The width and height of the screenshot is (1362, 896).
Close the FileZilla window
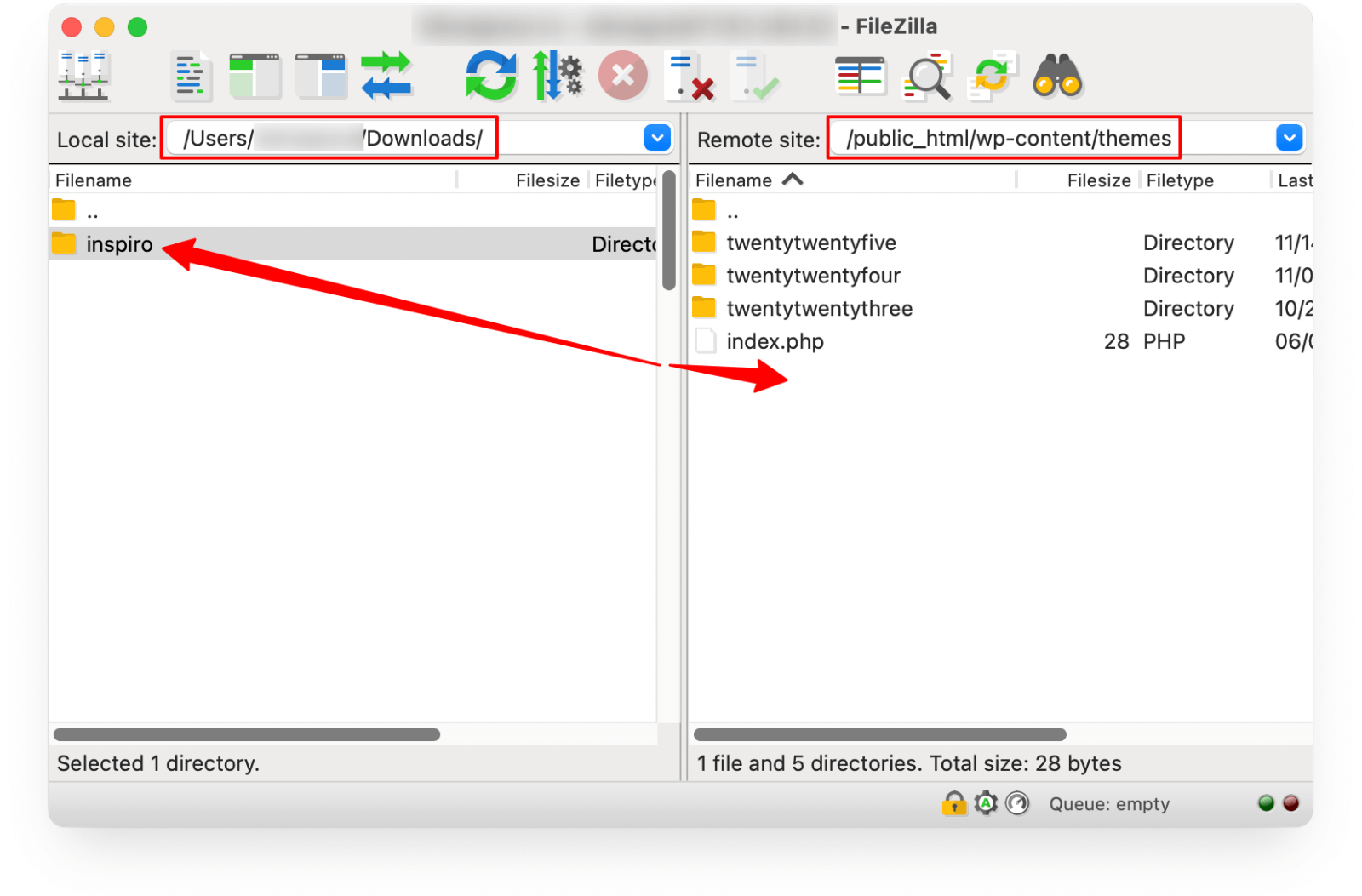coord(72,27)
